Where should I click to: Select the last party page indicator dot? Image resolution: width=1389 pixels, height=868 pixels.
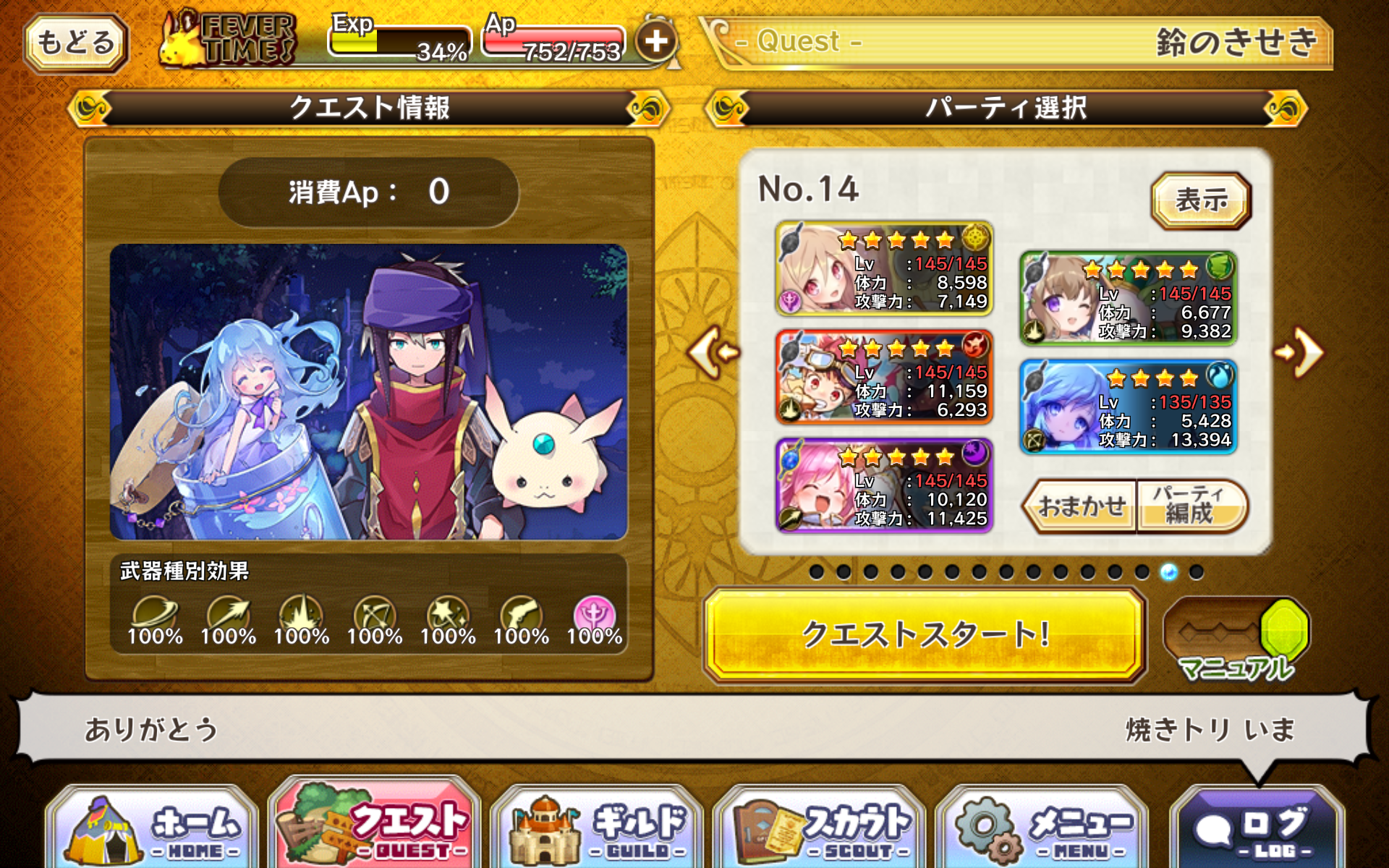click(x=1196, y=572)
